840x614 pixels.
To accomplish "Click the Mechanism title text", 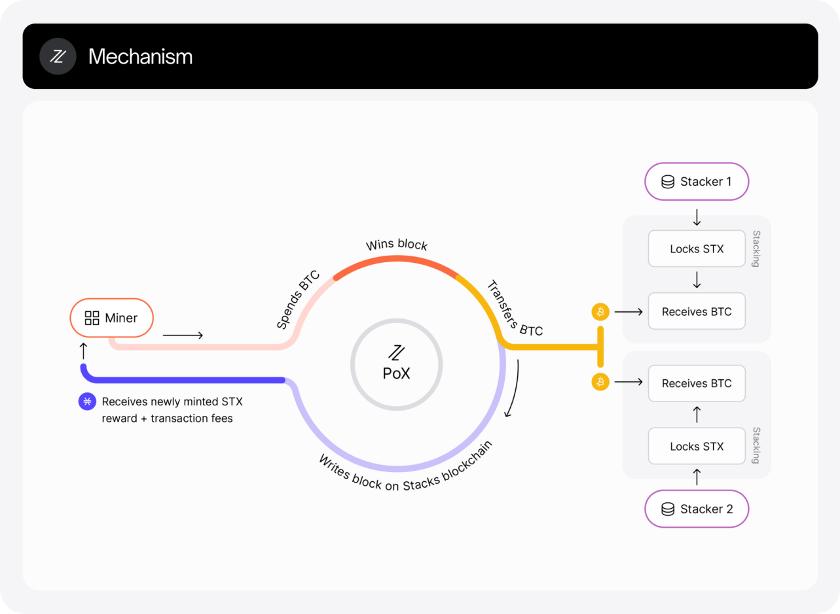I will (140, 56).
